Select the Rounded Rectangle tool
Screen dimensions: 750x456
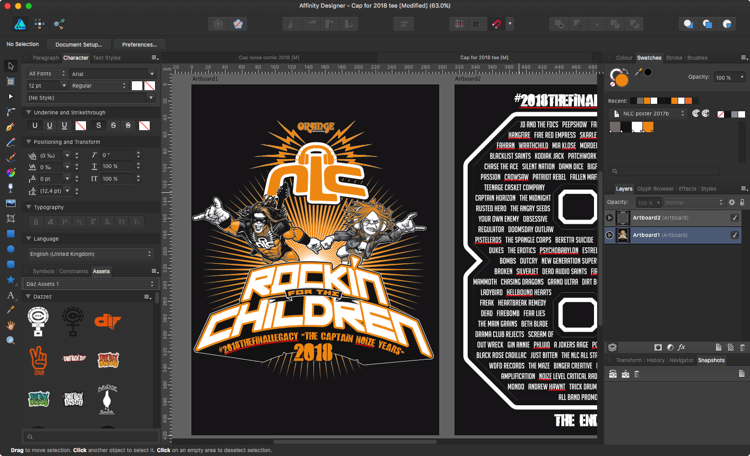[11, 264]
